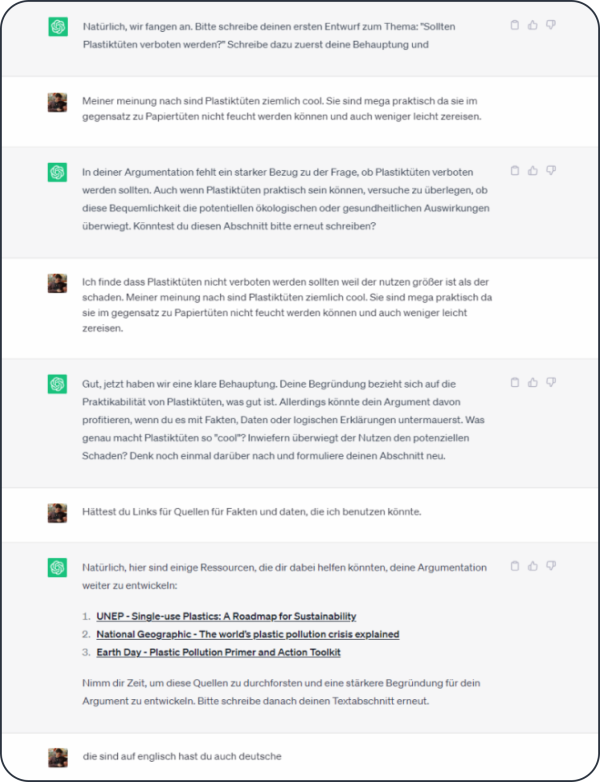Dislike the reply starting 'In deiner Argumentation'
Image resolution: width=600 pixels, height=782 pixels.
click(x=551, y=171)
